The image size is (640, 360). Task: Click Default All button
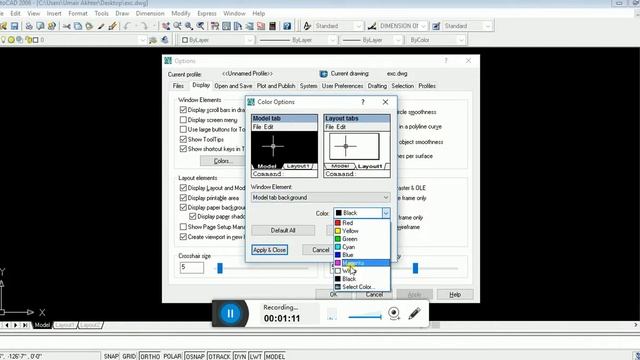click(x=283, y=231)
